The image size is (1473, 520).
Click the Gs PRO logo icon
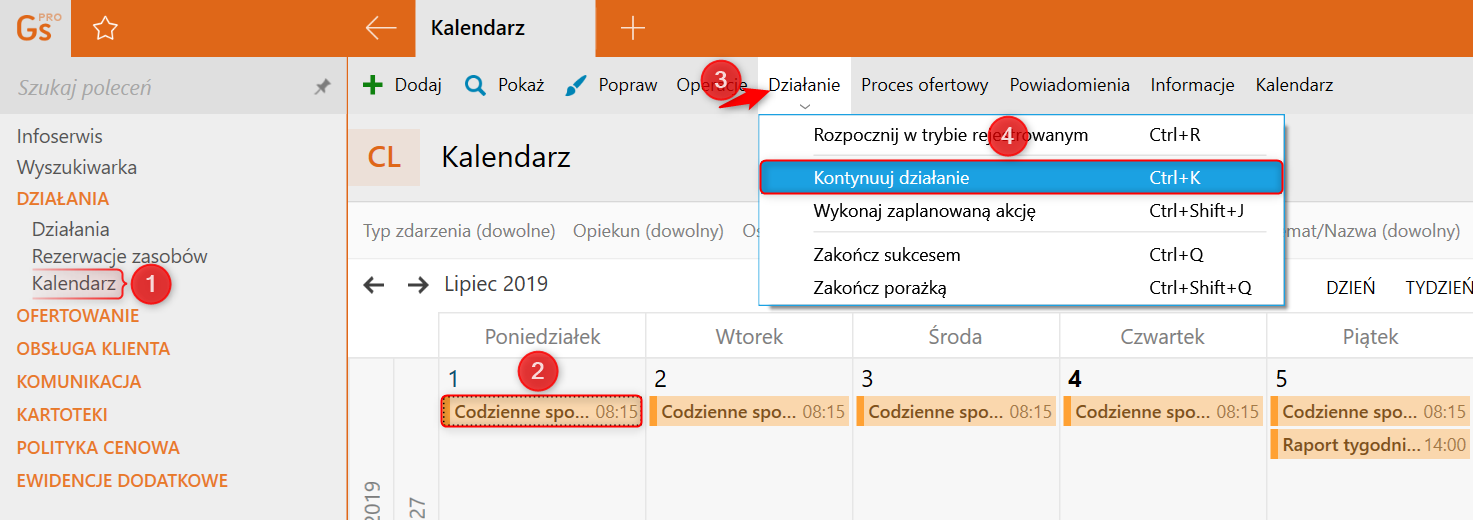point(34,27)
